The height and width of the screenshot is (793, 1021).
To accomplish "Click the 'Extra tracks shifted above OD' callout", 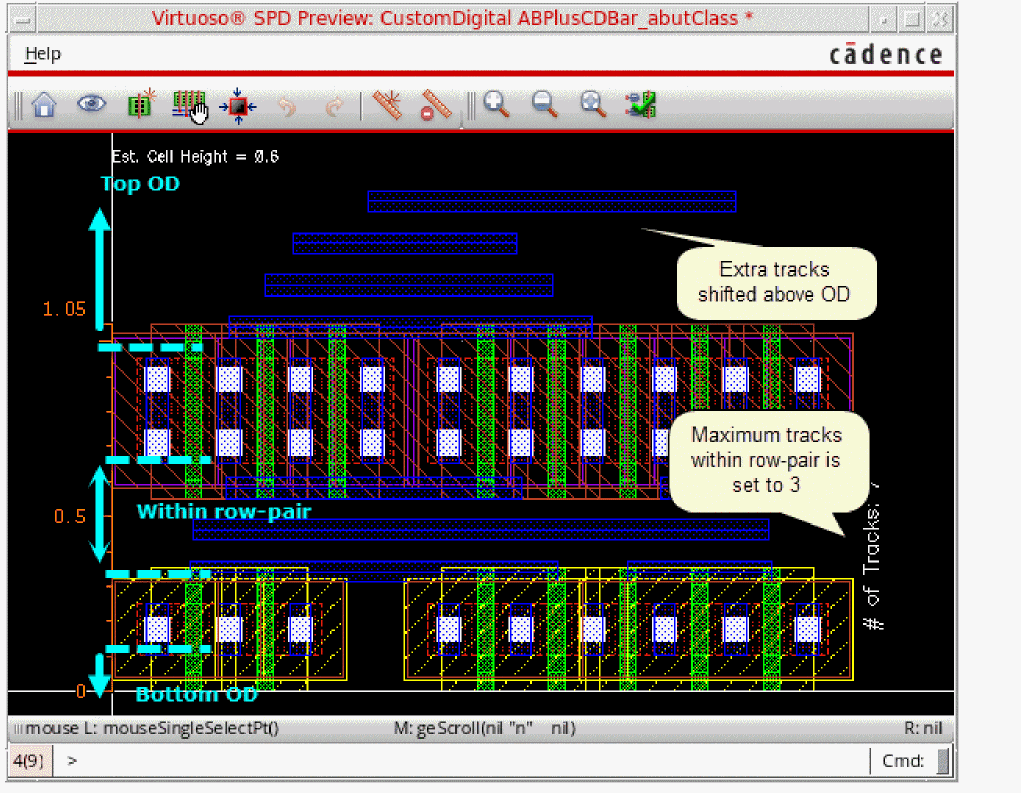I will [776, 282].
